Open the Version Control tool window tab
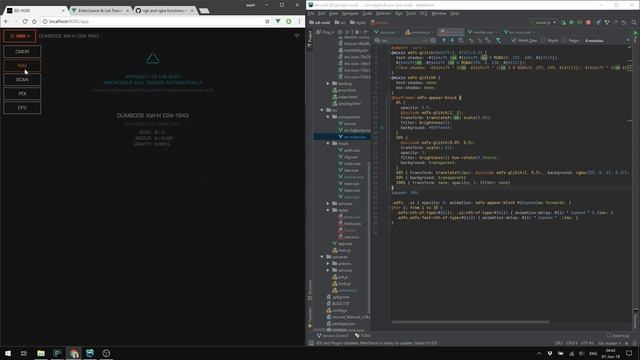Screen dimensions: 640x360 point(332,336)
